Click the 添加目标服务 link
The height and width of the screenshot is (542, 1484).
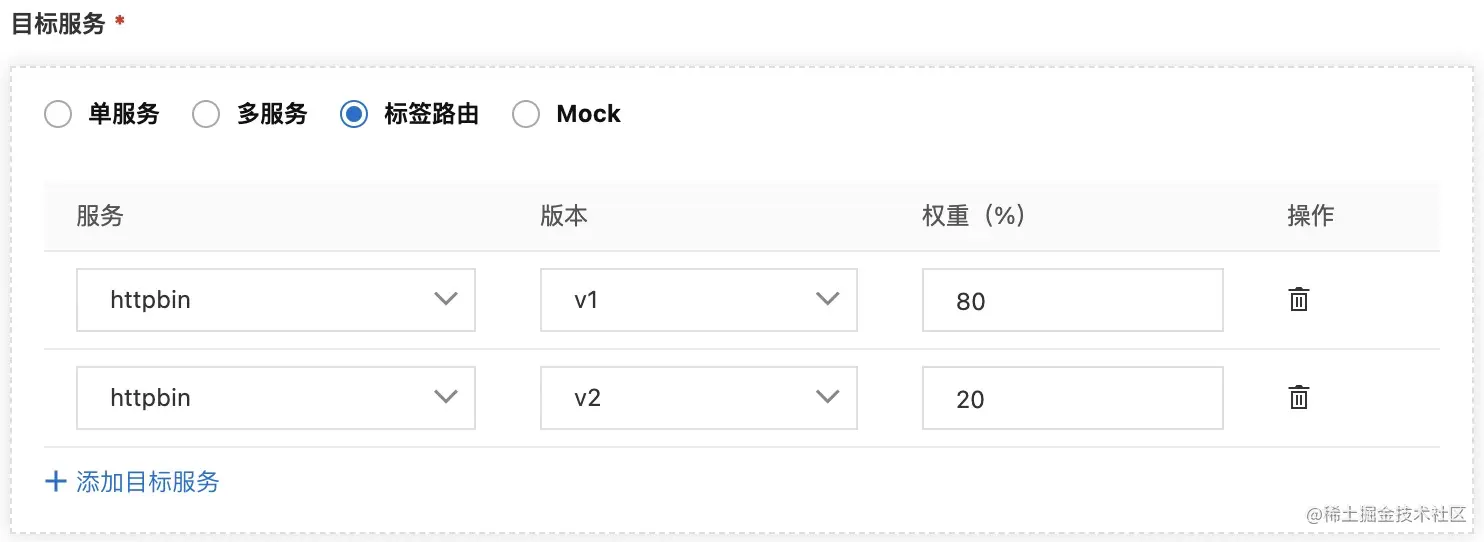[148, 482]
